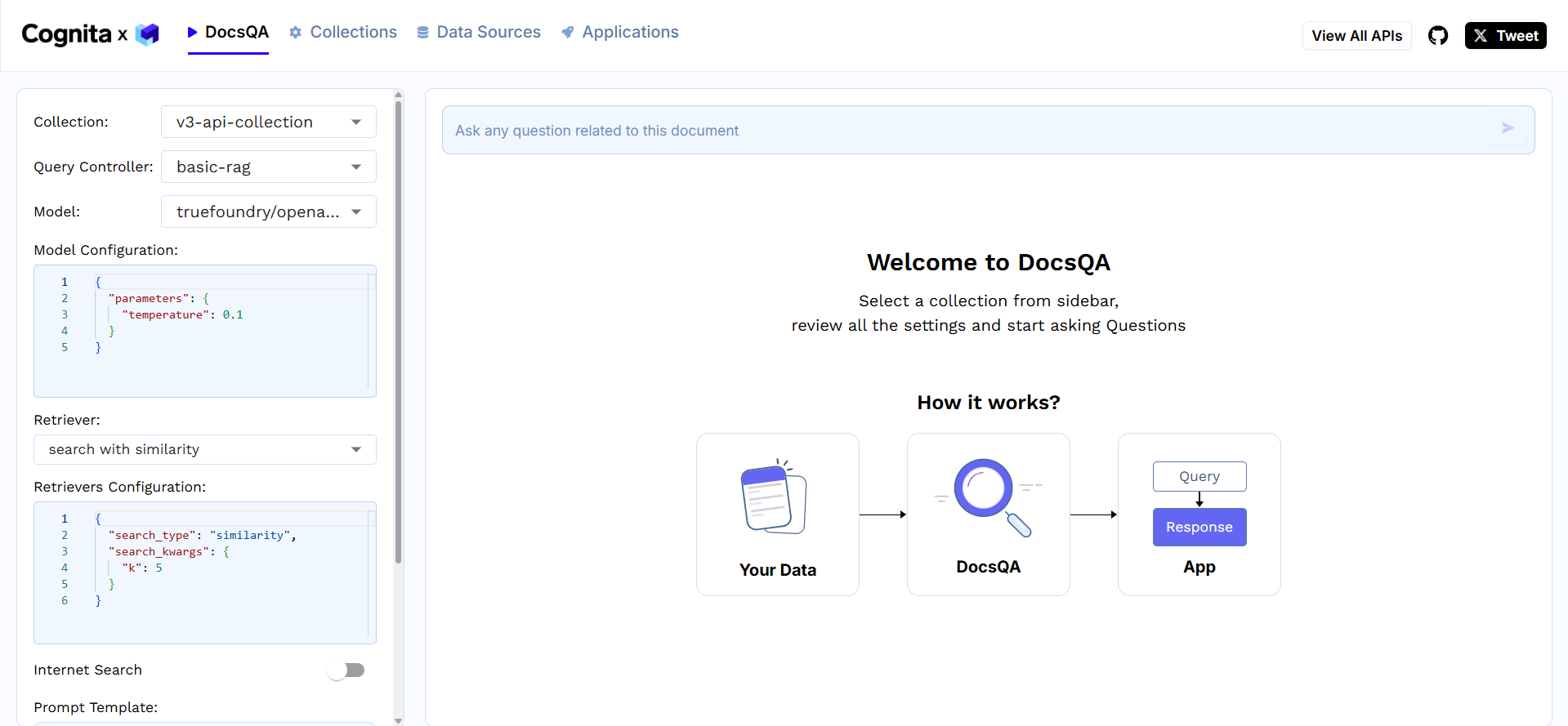Click the Your Data document illustration

[x=774, y=496]
